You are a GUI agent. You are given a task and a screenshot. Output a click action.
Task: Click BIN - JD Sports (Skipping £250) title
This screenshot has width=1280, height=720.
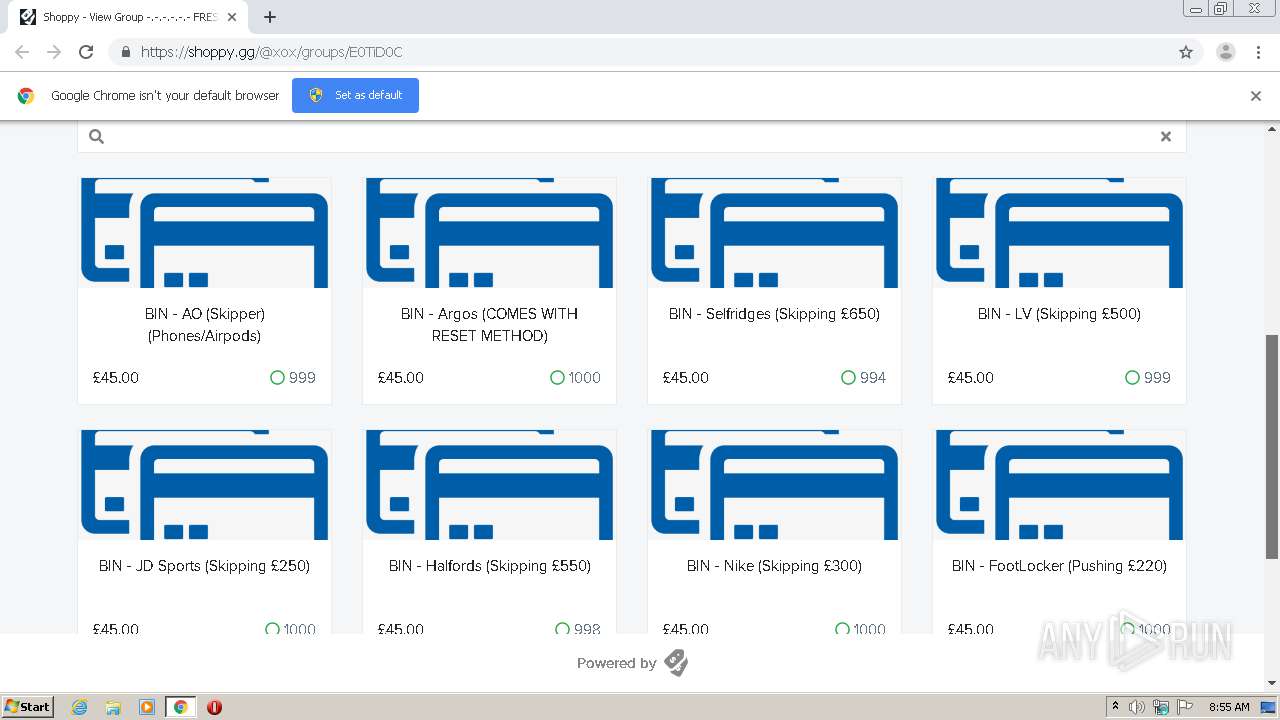coord(205,566)
